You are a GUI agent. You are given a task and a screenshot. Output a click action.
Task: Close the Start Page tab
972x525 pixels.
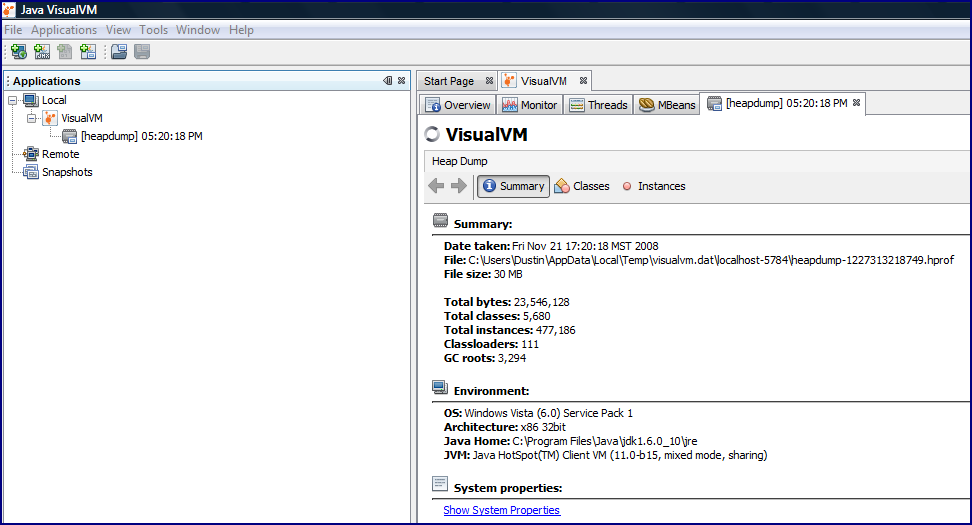click(489, 81)
